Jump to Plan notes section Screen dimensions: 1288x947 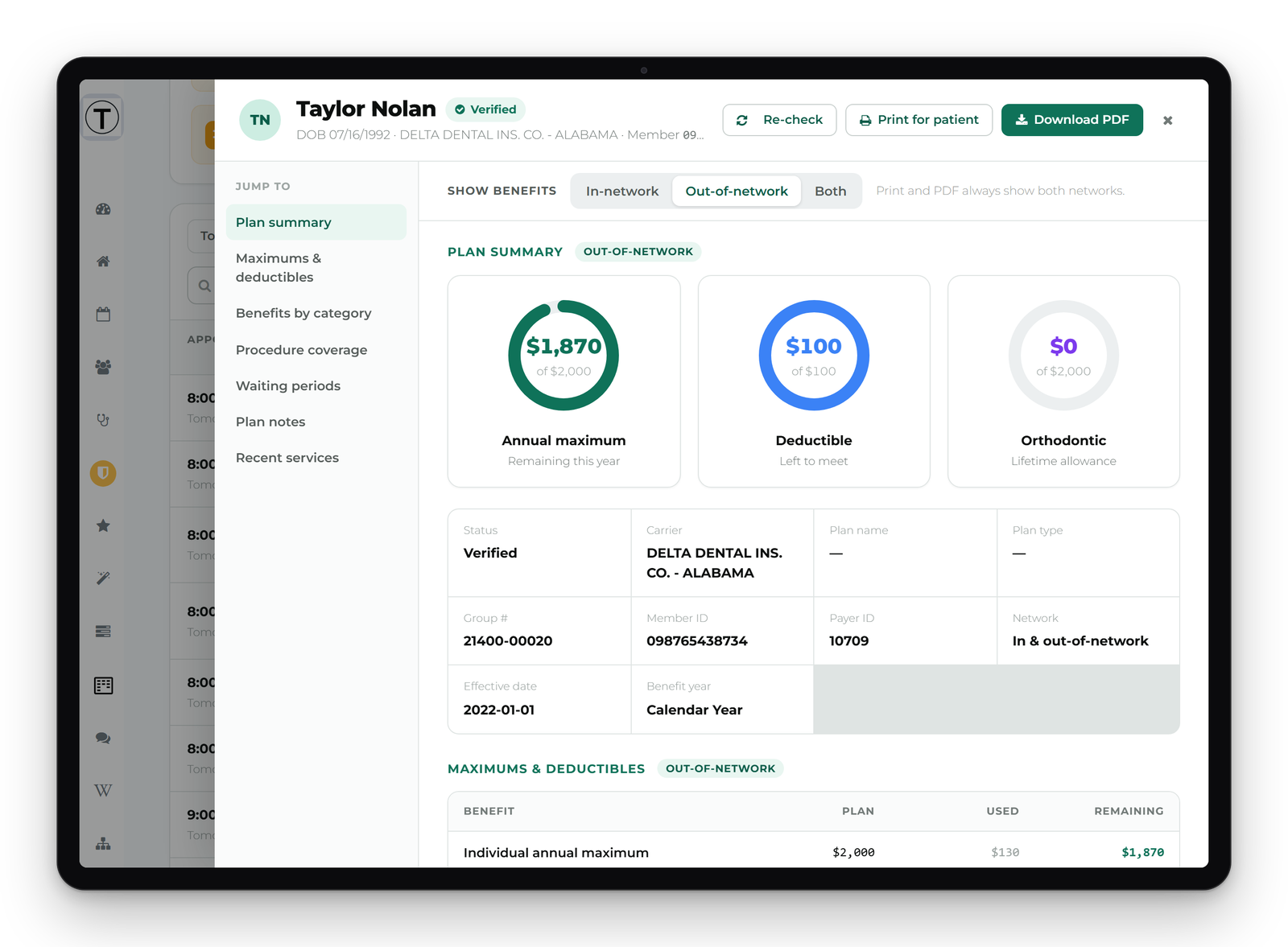point(316,422)
